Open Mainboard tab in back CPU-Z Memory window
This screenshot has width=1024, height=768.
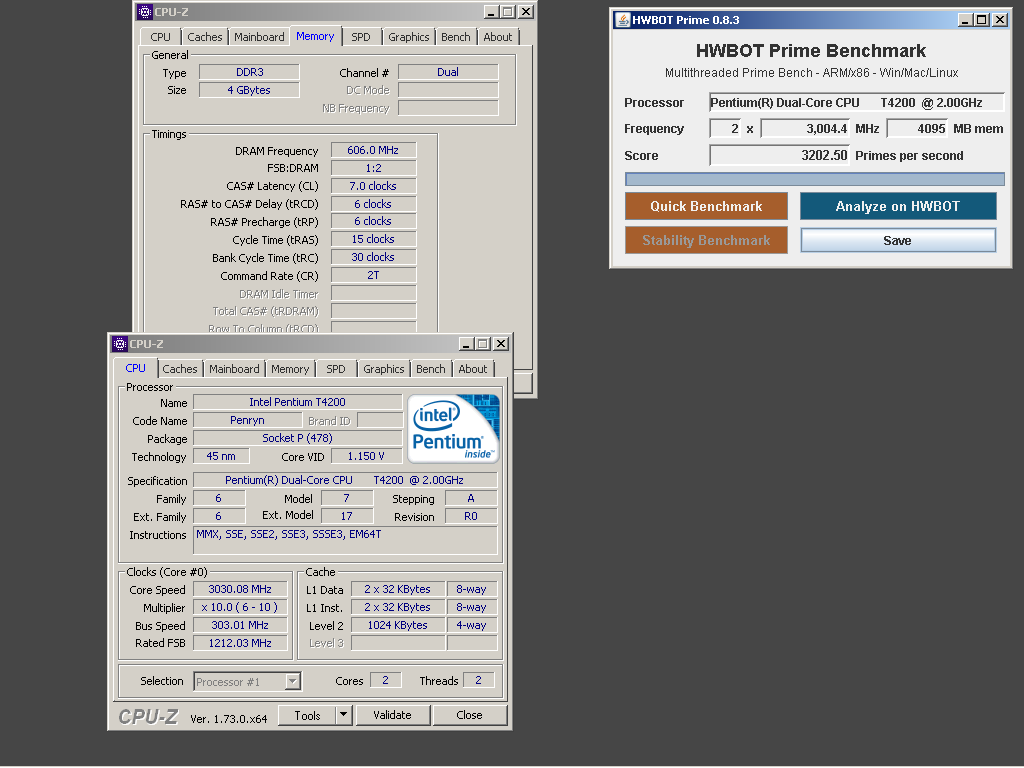pos(259,37)
